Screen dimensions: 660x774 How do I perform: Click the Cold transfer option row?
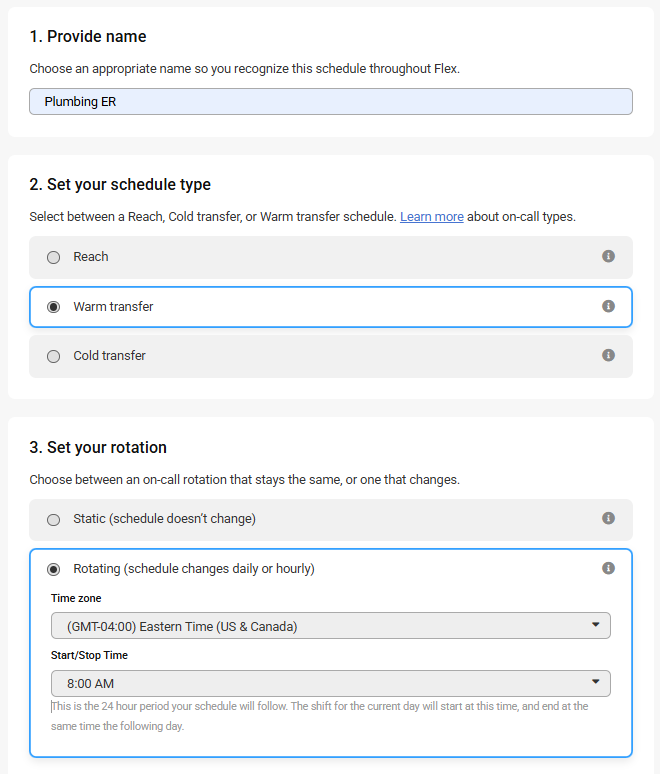[x=330, y=356]
